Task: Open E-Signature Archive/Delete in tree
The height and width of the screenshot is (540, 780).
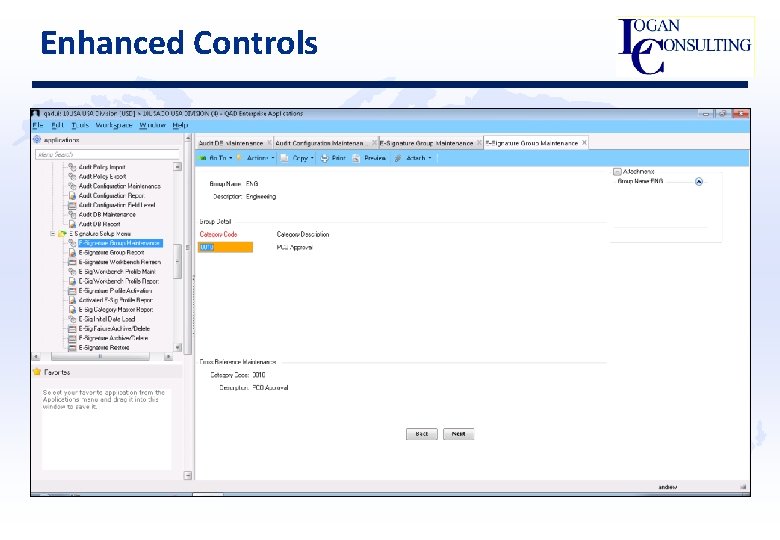Action: click(x=113, y=338)
